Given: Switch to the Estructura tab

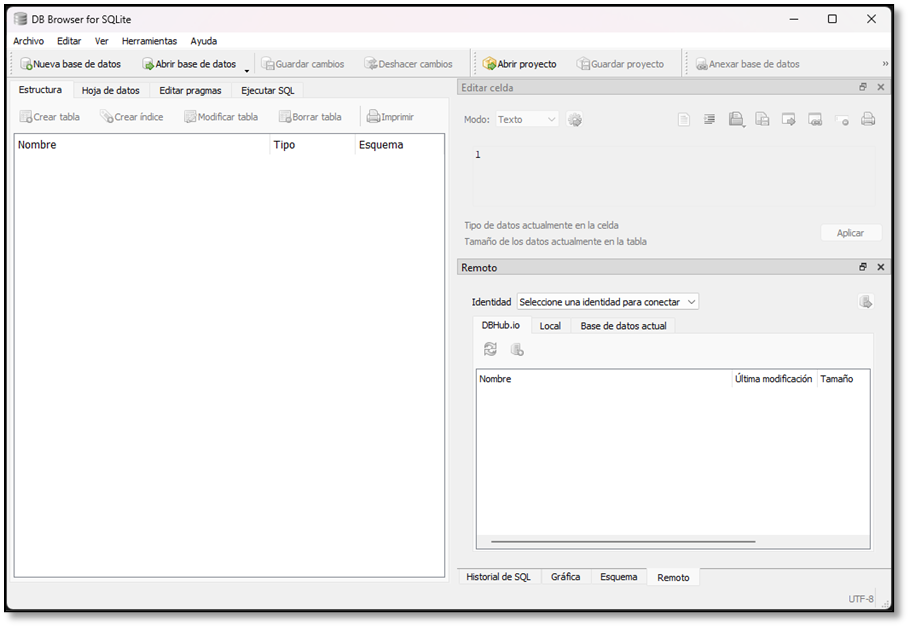Looking at the screenshot, I should pyautogui.click(x=40, y=90).
